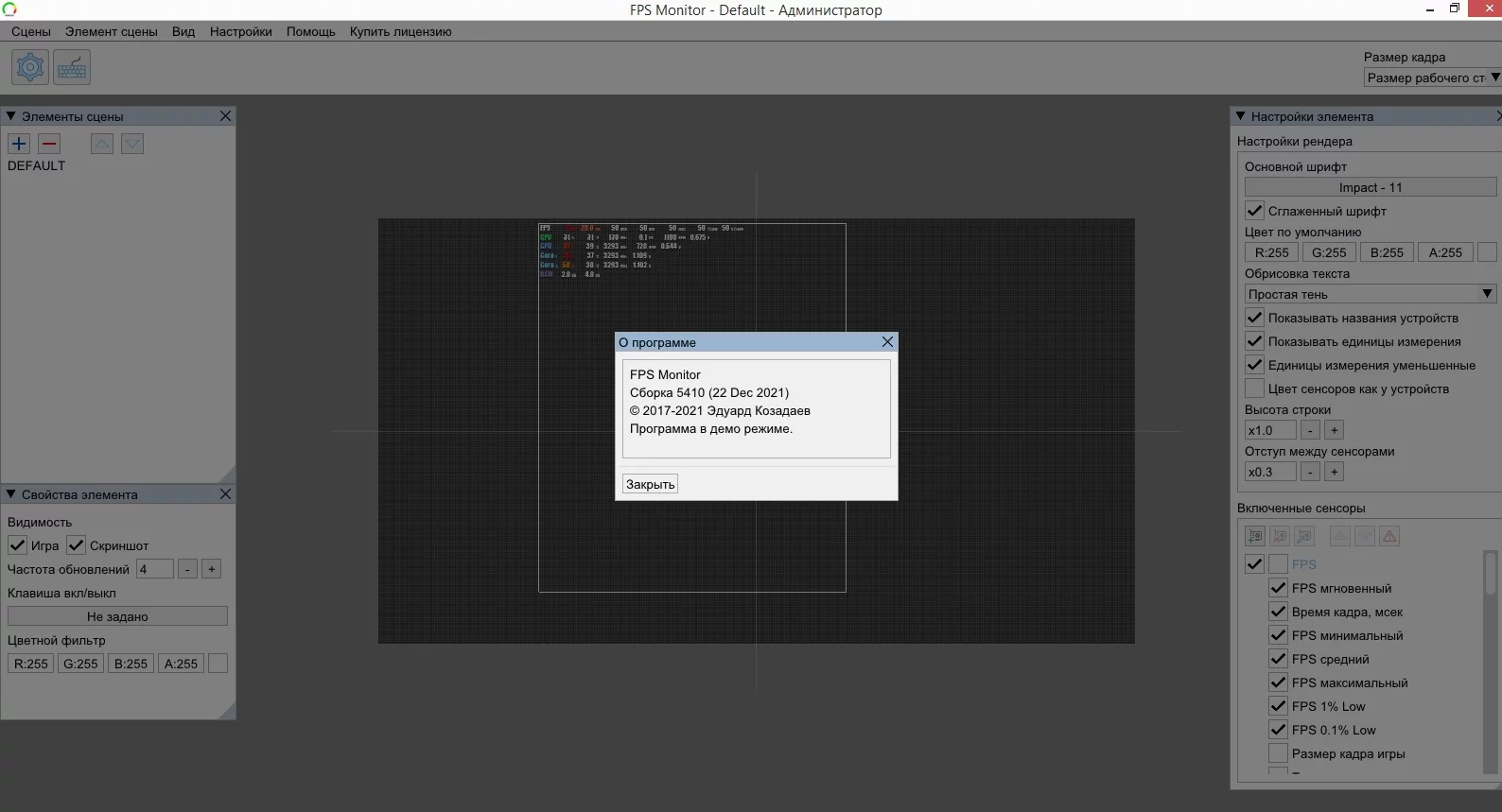Open the Вид menu

click(x=183, y=31)
